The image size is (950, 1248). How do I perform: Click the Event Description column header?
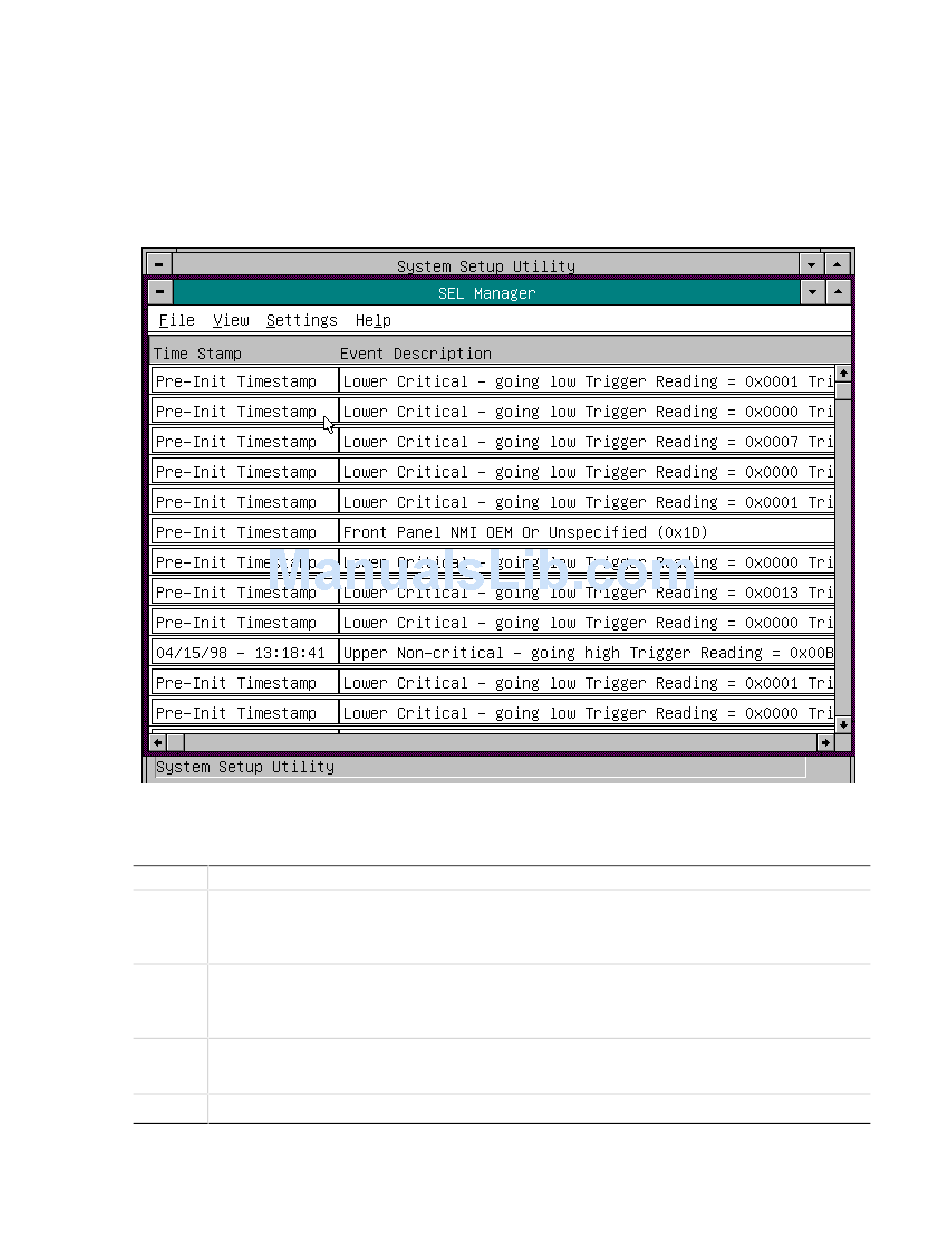click(x=416, y=353)
